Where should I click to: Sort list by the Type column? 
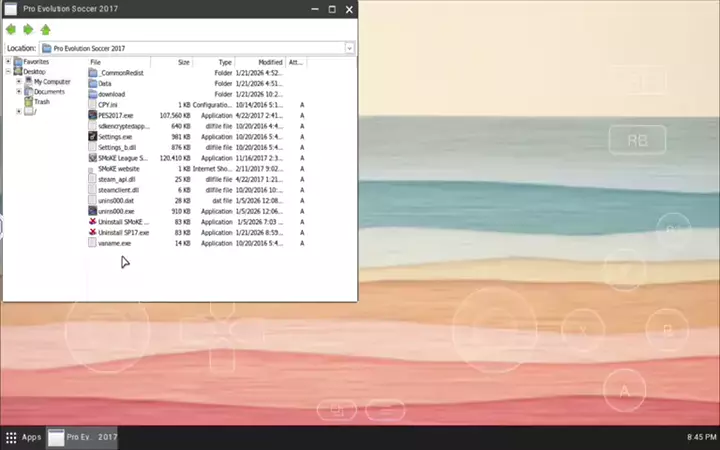click(225, 62)
